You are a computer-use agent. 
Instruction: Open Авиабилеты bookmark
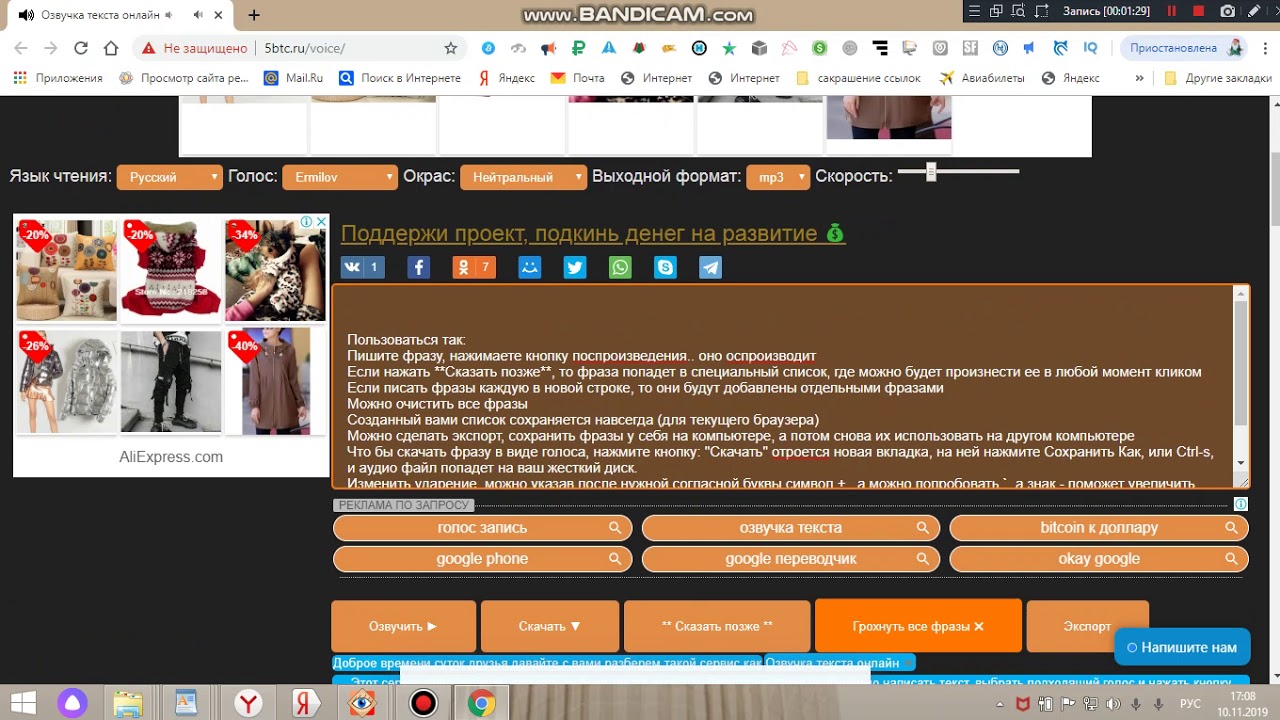(x=980, y=78)
